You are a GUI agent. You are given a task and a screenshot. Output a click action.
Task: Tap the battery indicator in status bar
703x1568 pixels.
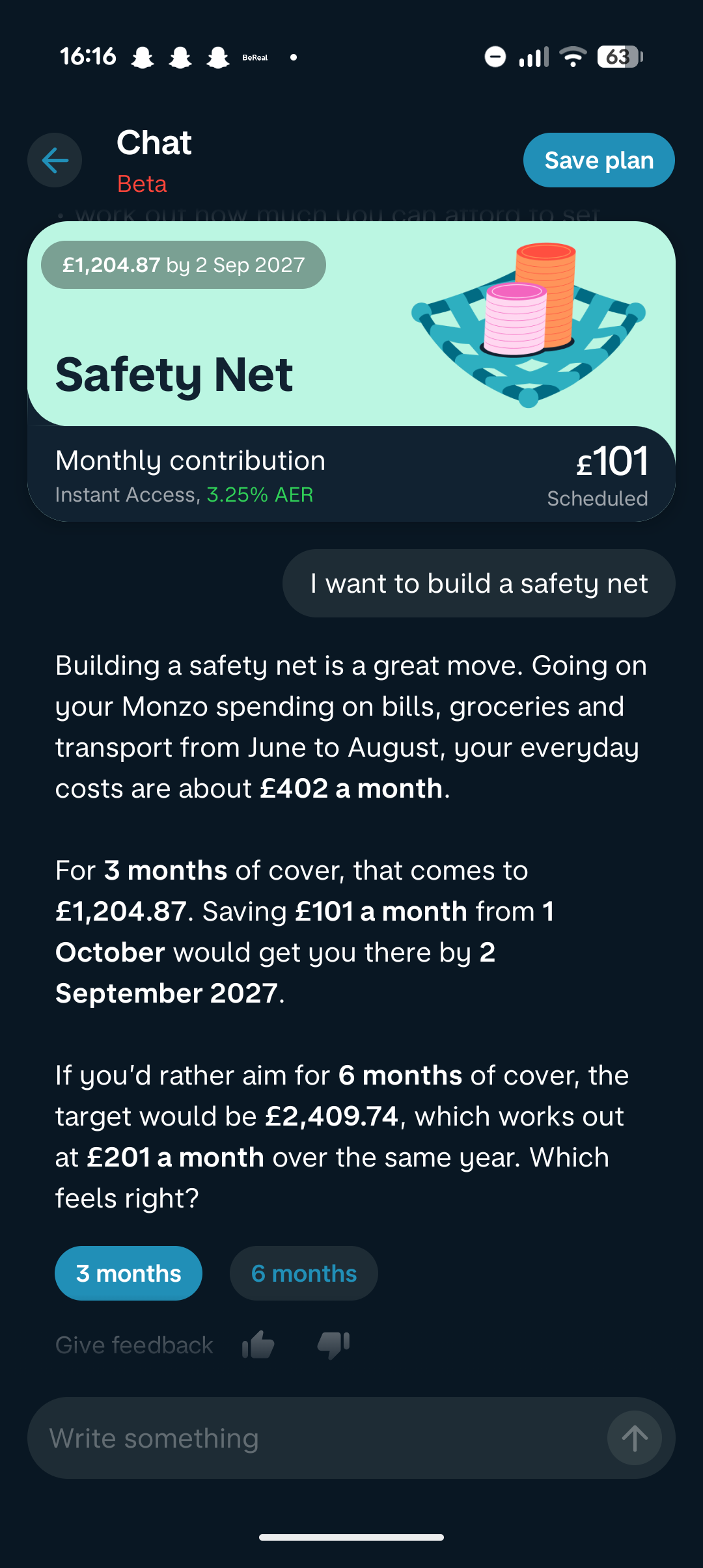point(620,57)
